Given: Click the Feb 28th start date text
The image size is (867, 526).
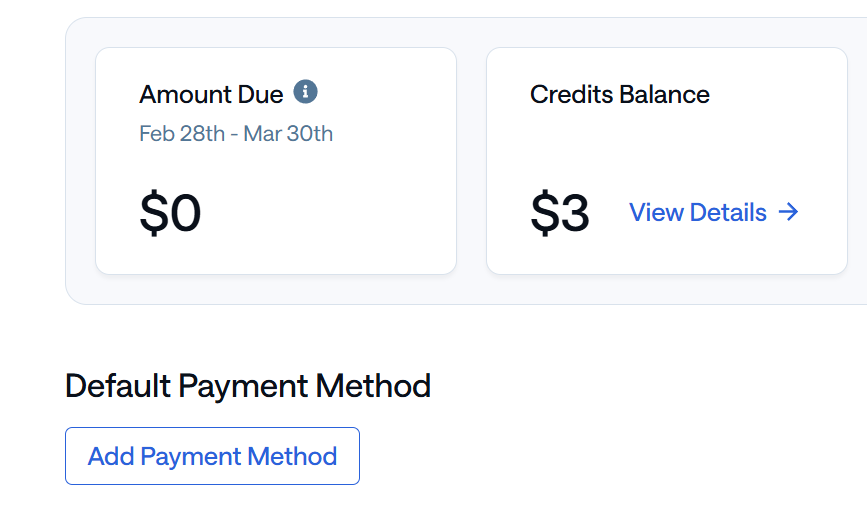Looking at the screenshot, I should click(x=182, y=134).
